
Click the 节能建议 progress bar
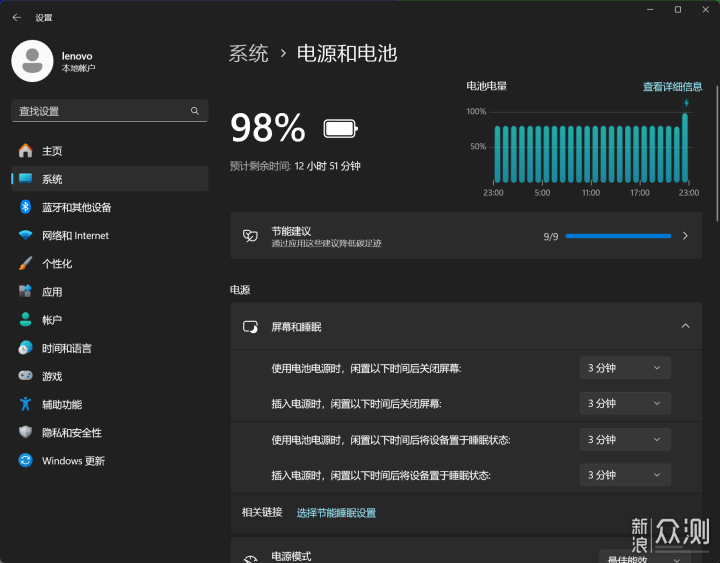(x=618, y=236)
